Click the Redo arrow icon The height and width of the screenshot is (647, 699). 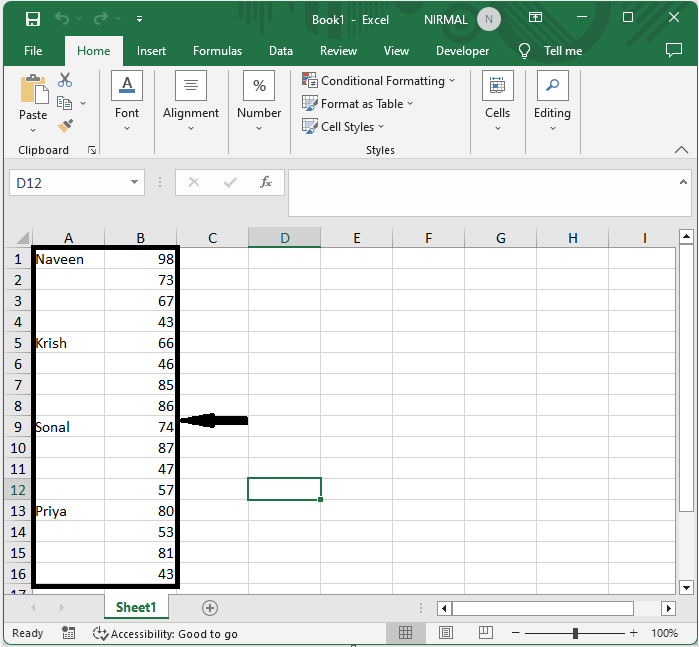(101, 19)
